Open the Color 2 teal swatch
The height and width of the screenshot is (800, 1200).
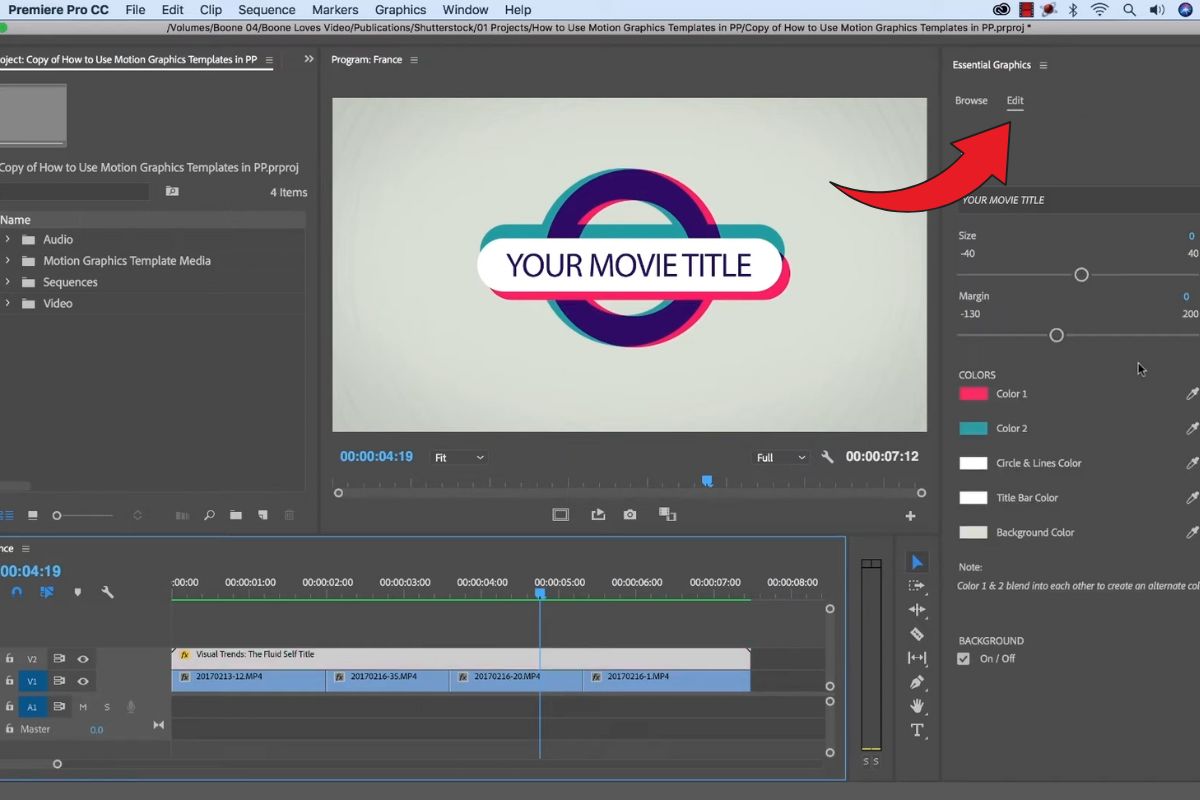(974, 428)
